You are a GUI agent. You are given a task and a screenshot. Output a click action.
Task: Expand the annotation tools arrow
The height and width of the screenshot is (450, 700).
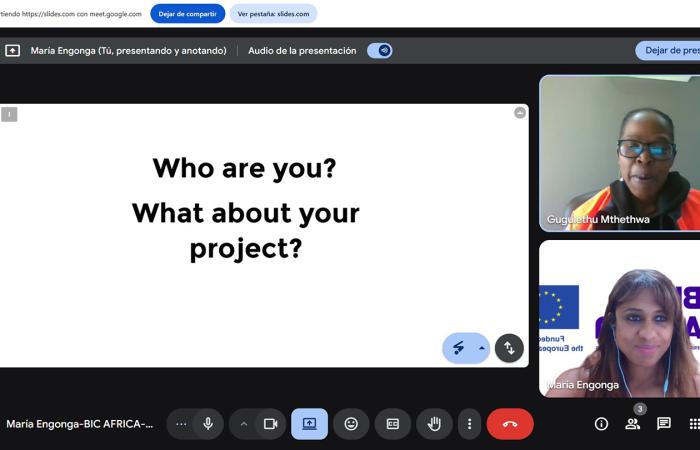(x=481, y=348)
